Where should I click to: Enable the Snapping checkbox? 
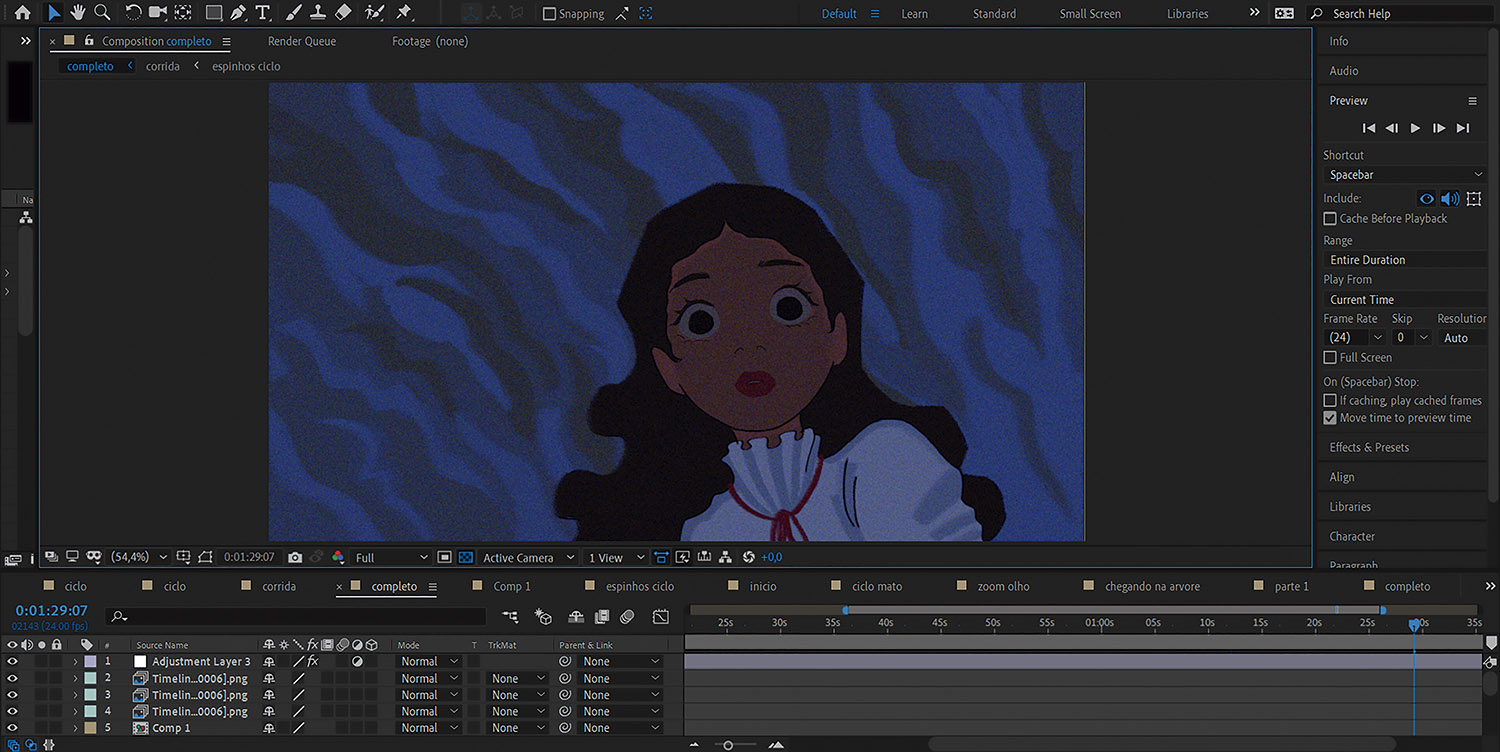point(549,14)
